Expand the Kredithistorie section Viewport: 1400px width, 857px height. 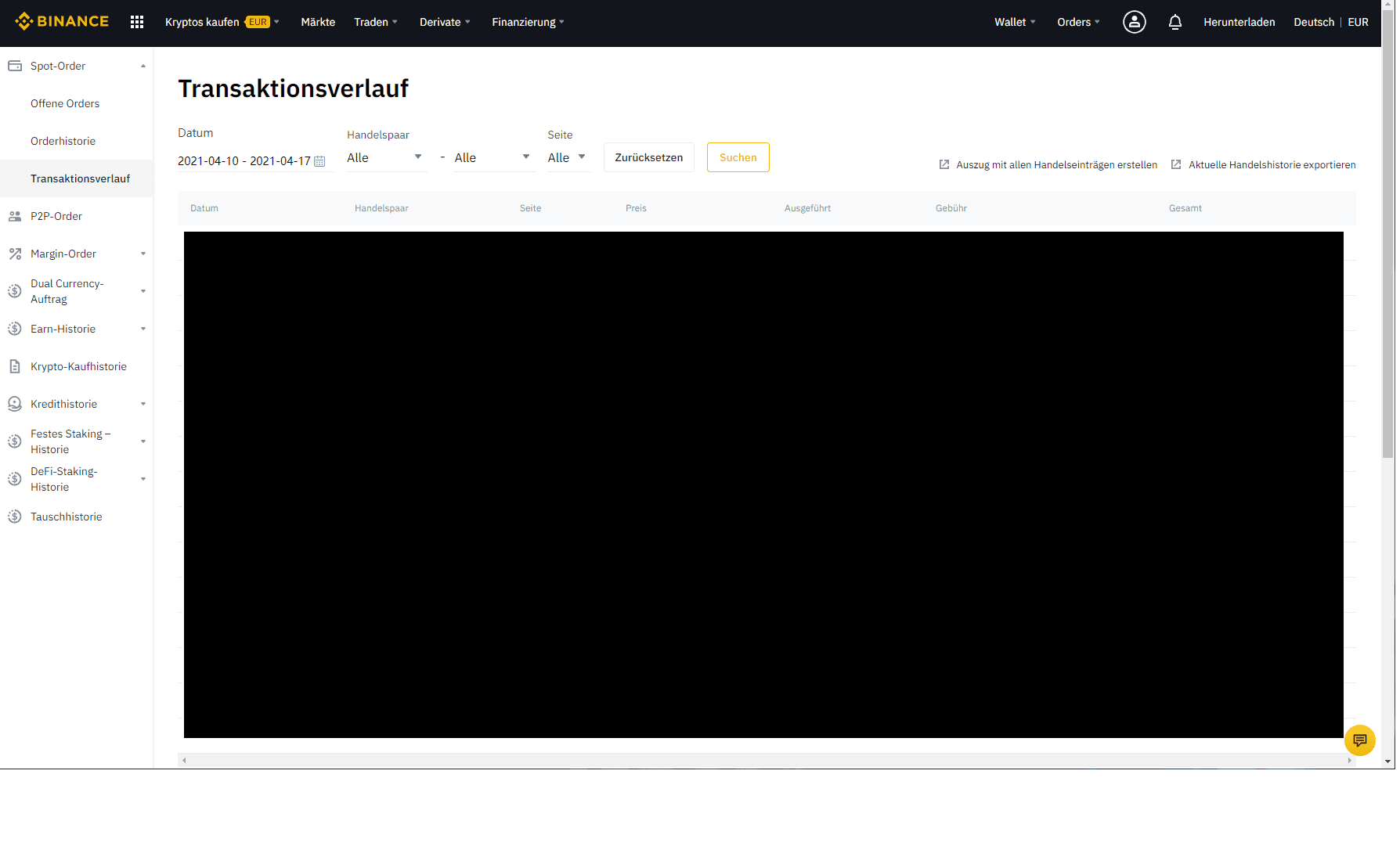(143, 404)
